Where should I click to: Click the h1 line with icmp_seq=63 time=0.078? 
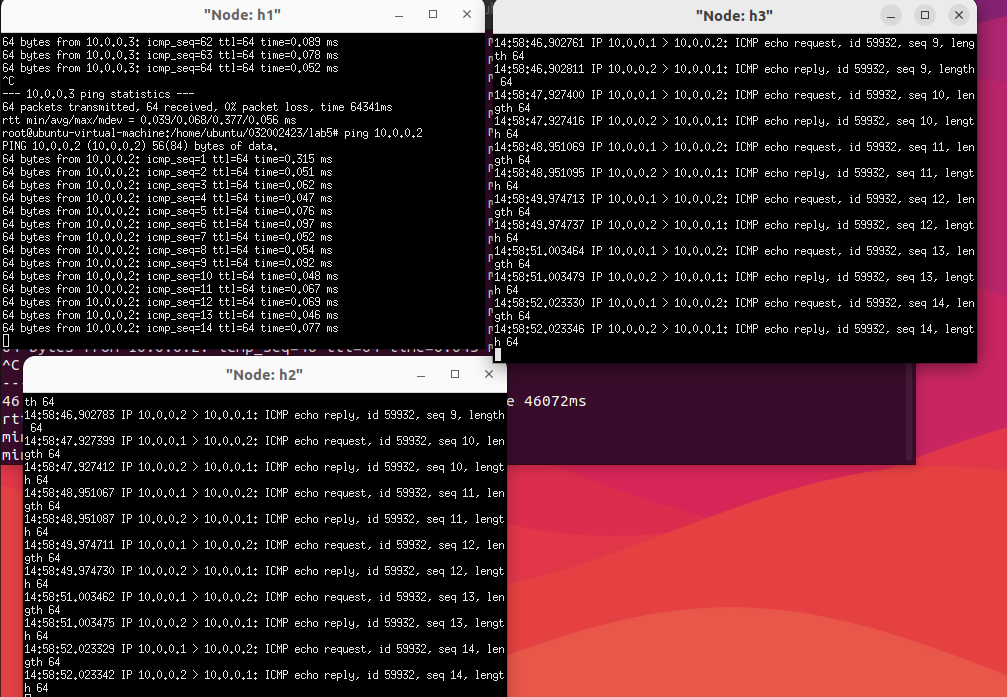(x=170, y=55)
